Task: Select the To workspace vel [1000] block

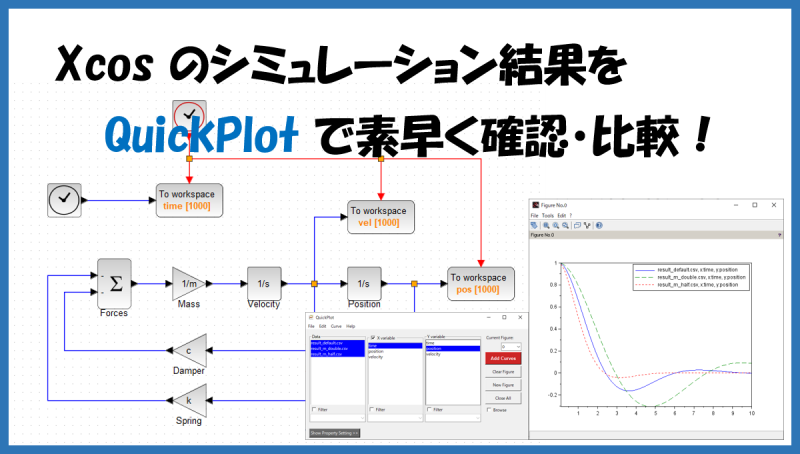Action: (381, 217)
